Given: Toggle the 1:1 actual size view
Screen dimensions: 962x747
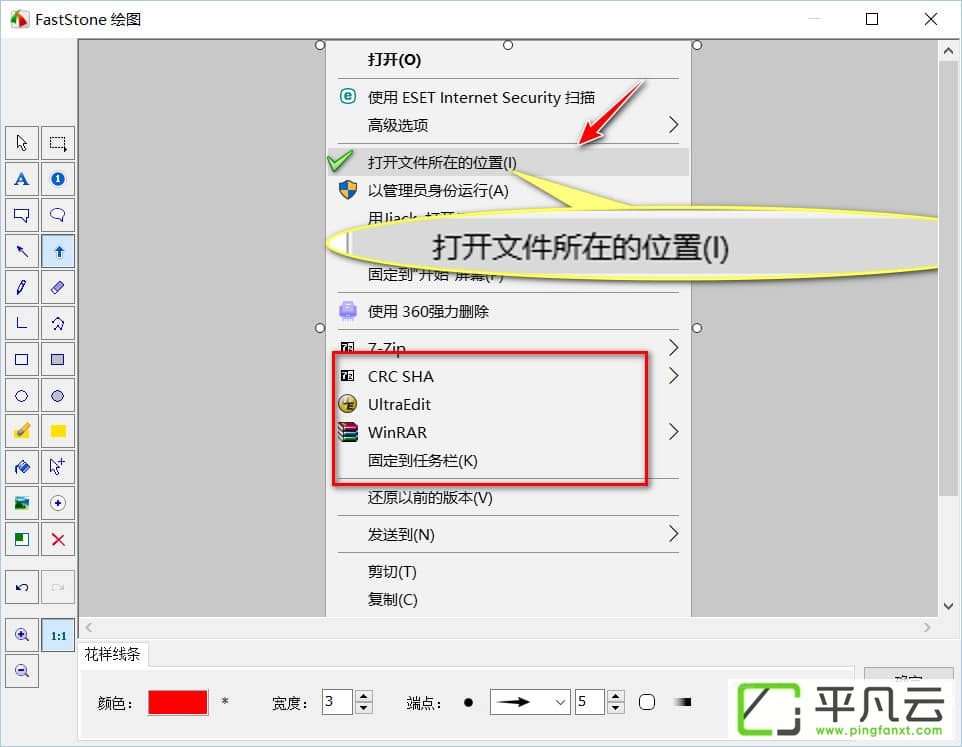Looking at the screenshot, I should 58,635.
